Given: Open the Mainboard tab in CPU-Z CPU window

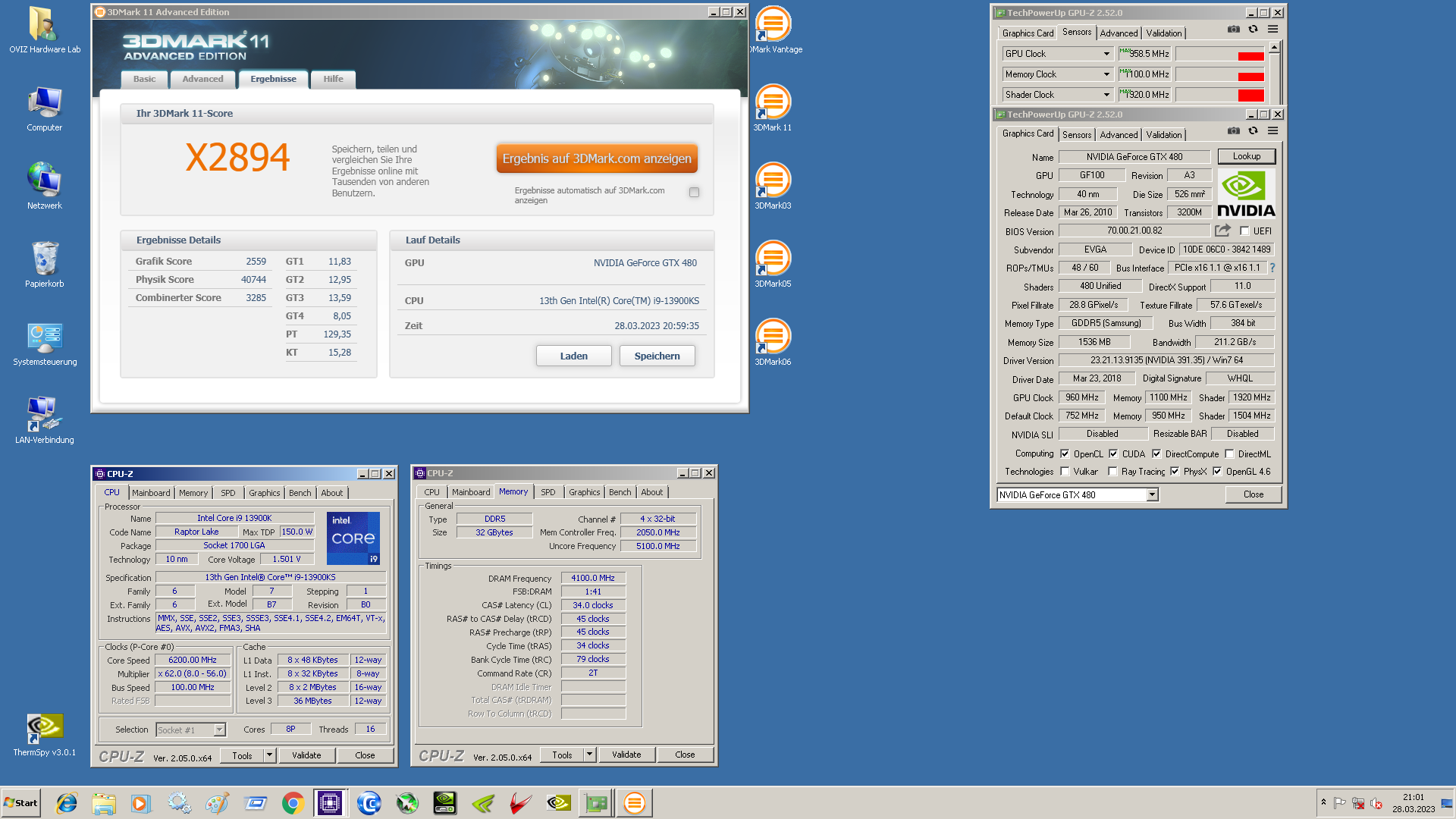Looking at the screenshot, I should coord(151,493).
